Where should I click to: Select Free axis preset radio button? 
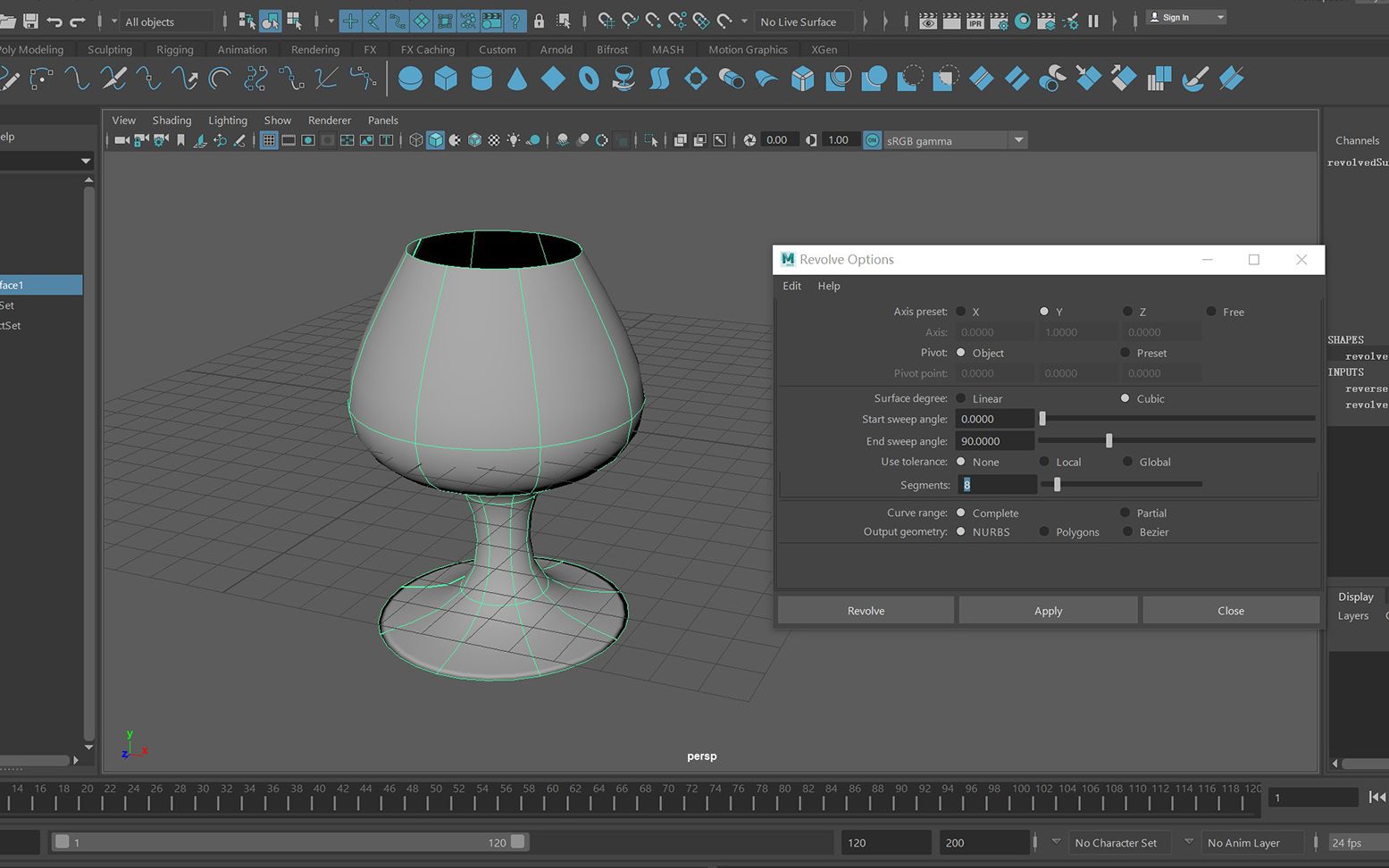(x=1211, y=312)
